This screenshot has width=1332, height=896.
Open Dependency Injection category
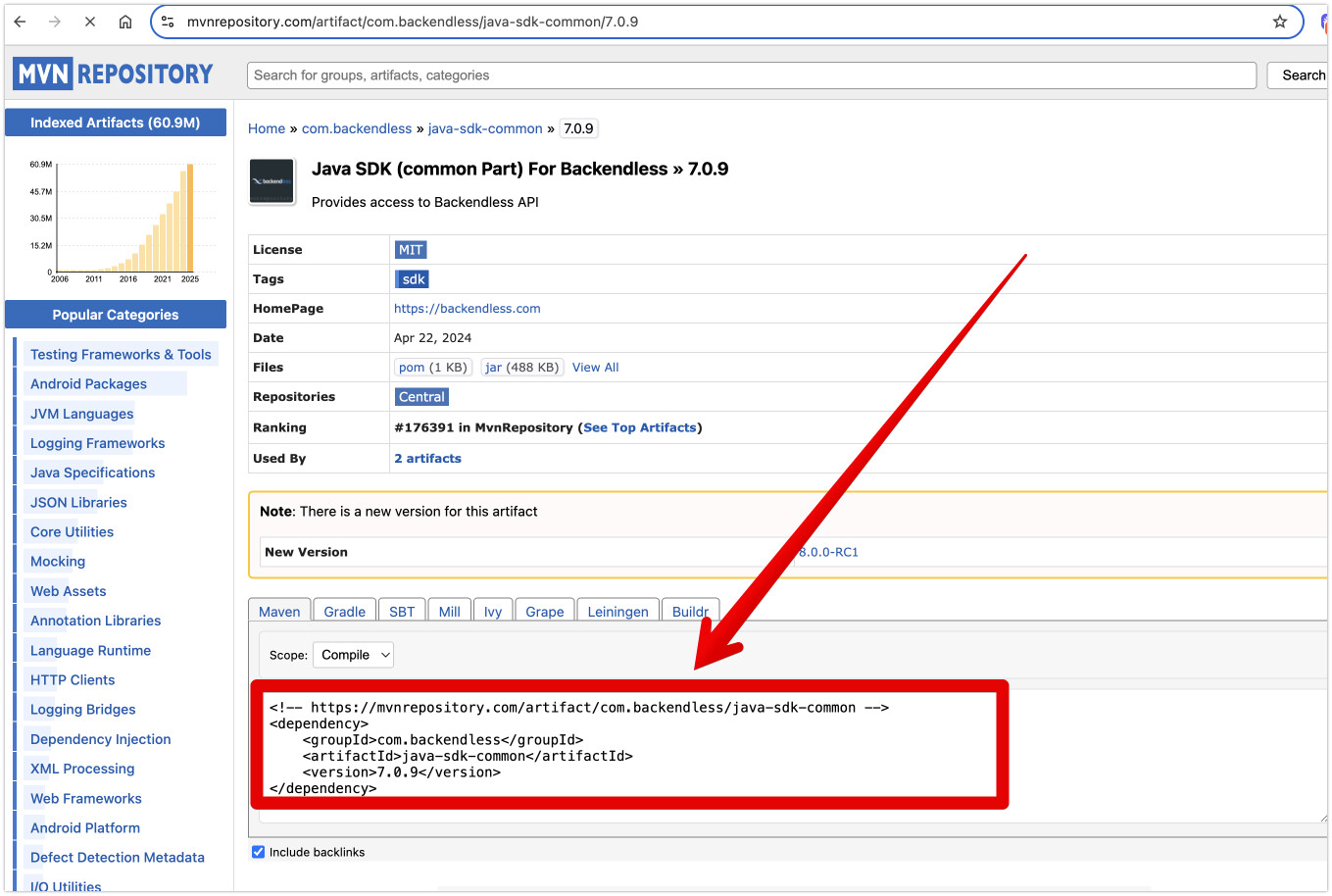pos(100,739)
